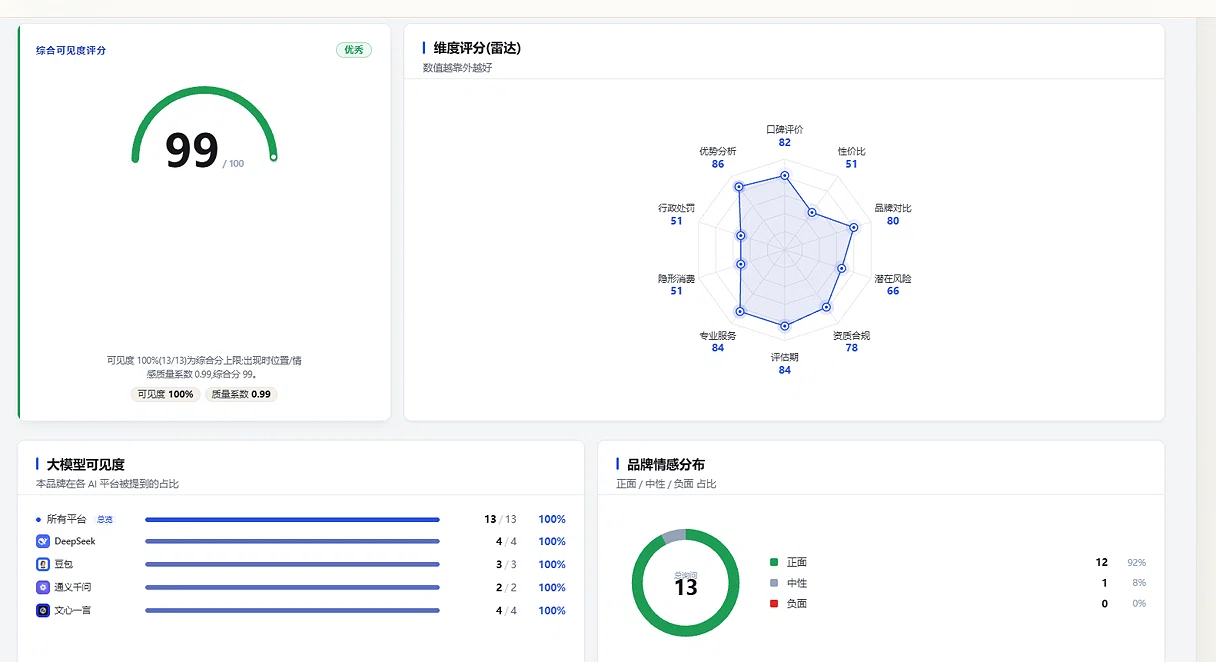Select the 潜在风险 radar data point
The height and width of the screenshot is (662, 1216).
pos(842,268)
